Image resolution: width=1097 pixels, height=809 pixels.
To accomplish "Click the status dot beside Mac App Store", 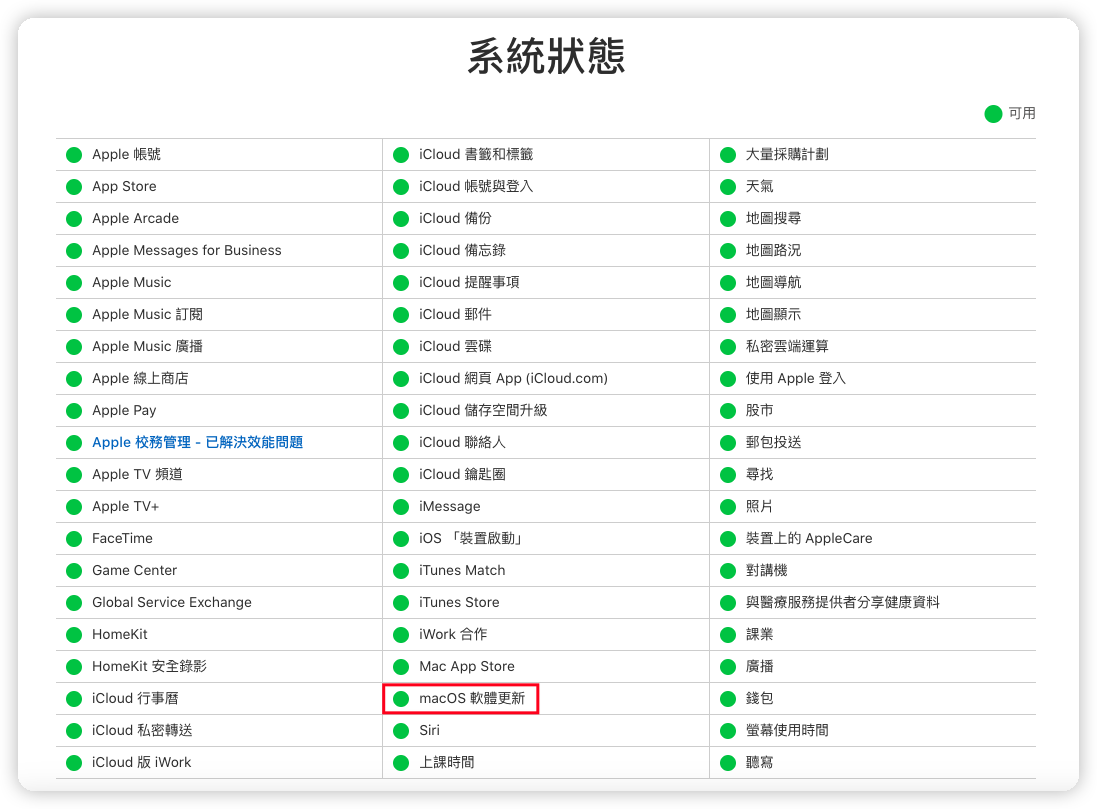I will tap(401, 667).
